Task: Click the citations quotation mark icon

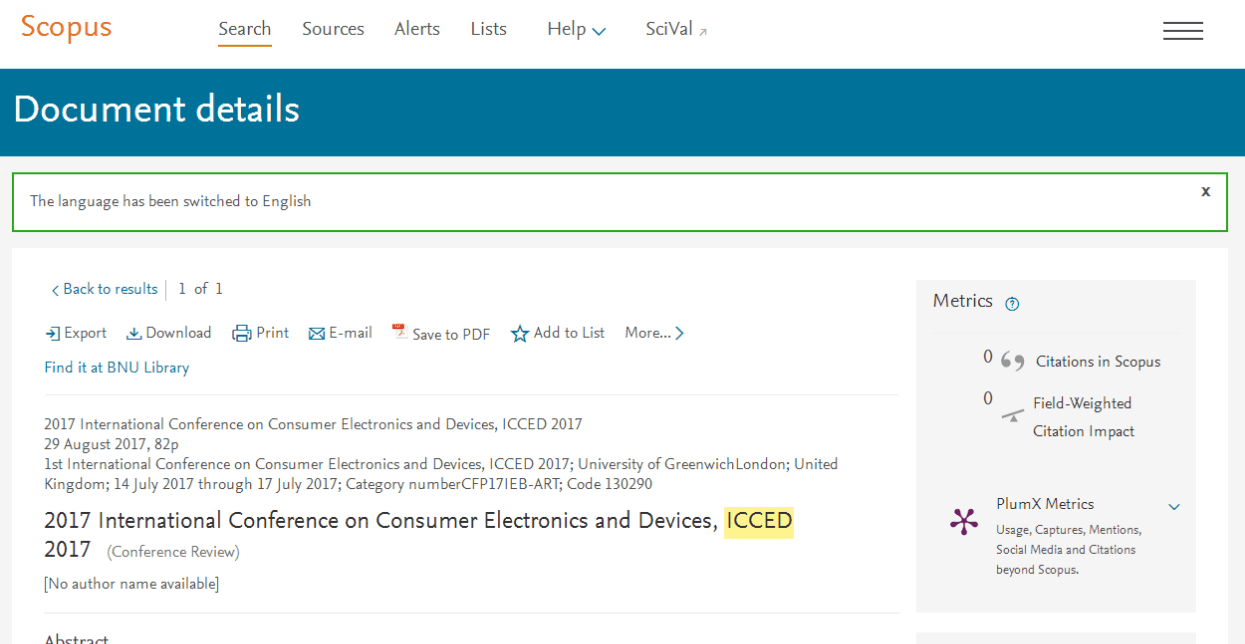Action: (x=1013, y=361)
